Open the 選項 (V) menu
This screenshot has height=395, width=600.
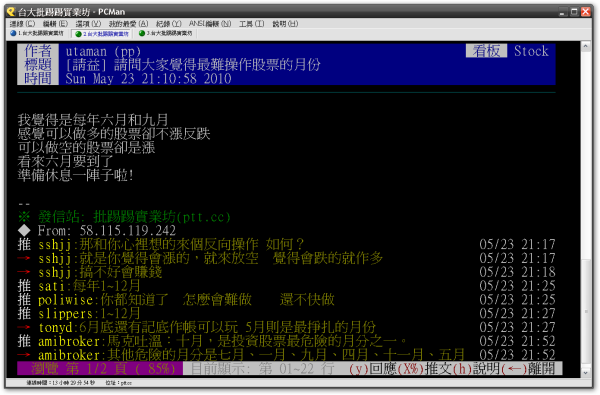click(88, 24)
